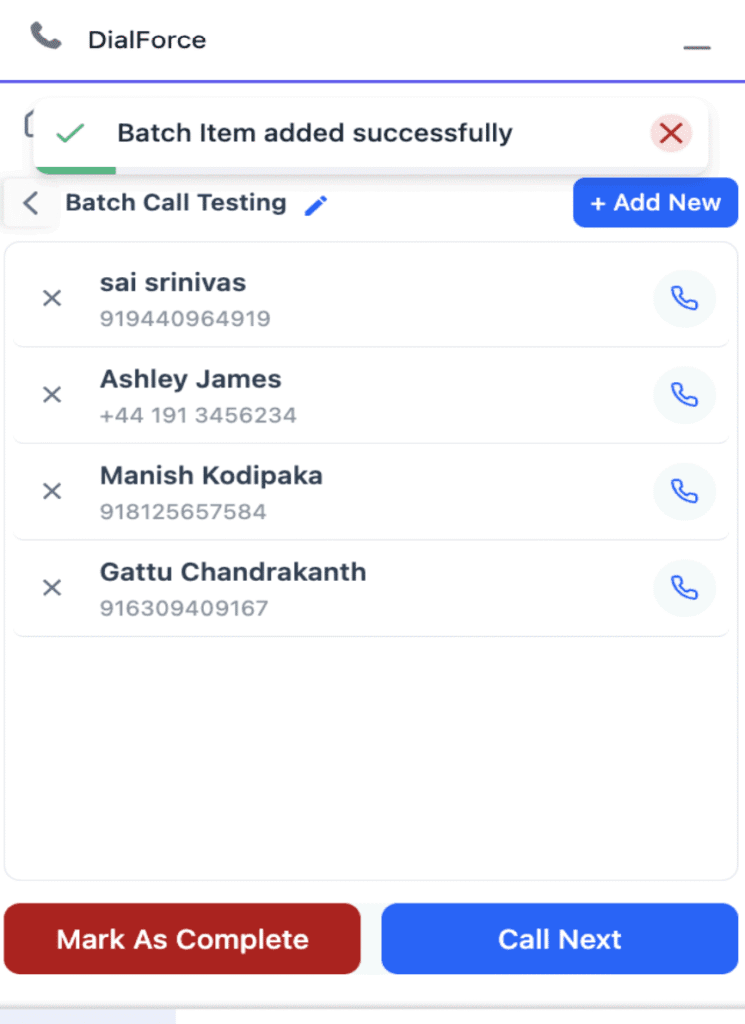The image size is (745, 1024).
Task: Delete Gattu Chandrakanth batch entry
Action: tap(52, 588)
